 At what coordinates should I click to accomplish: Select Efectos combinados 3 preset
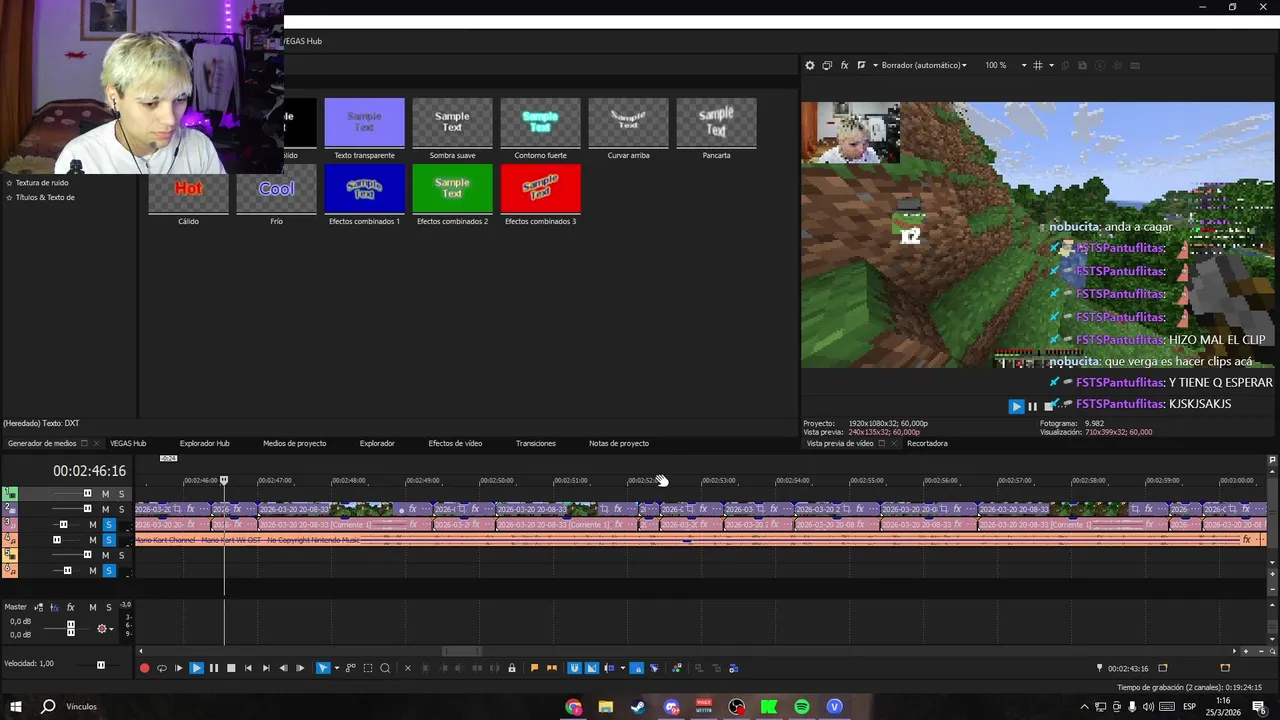point(540,195)
